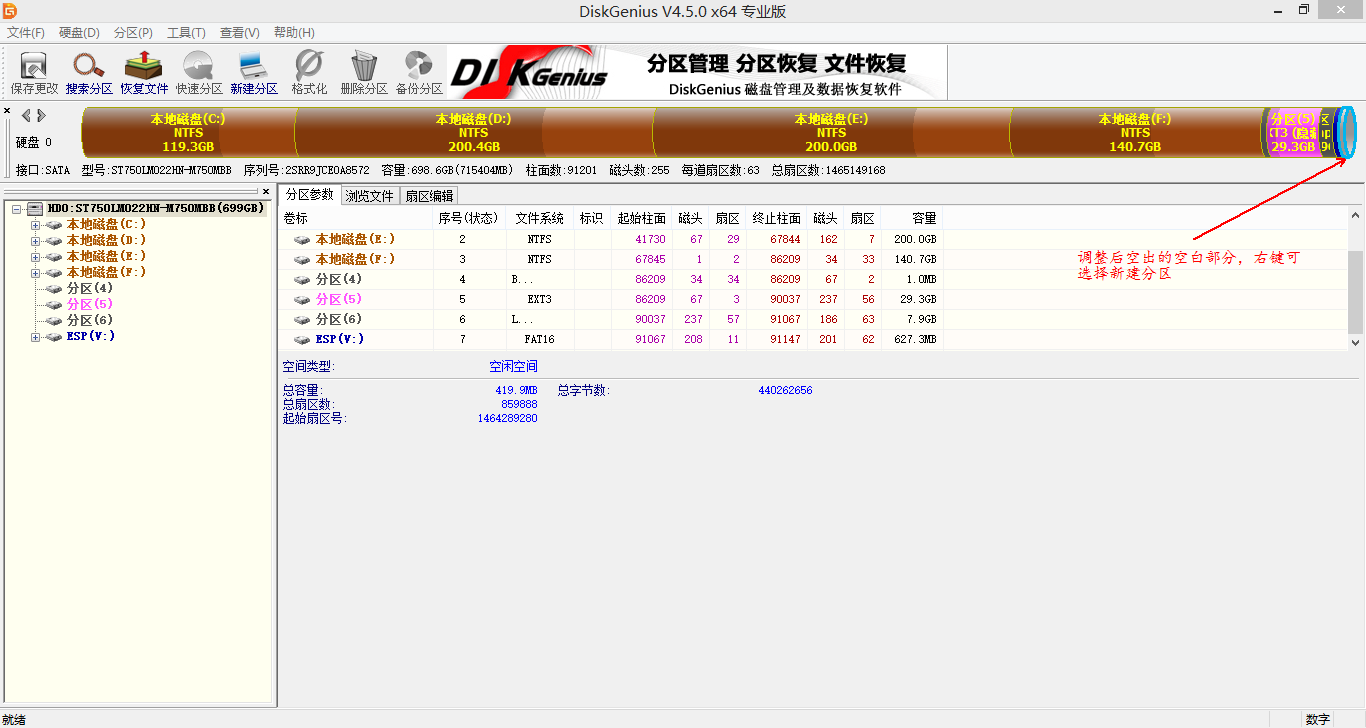Viewport: 1366px width, 728px height.
Task: Click the drive icon beside 本地磁盘(E:) table row
Action: pos(302,239)
